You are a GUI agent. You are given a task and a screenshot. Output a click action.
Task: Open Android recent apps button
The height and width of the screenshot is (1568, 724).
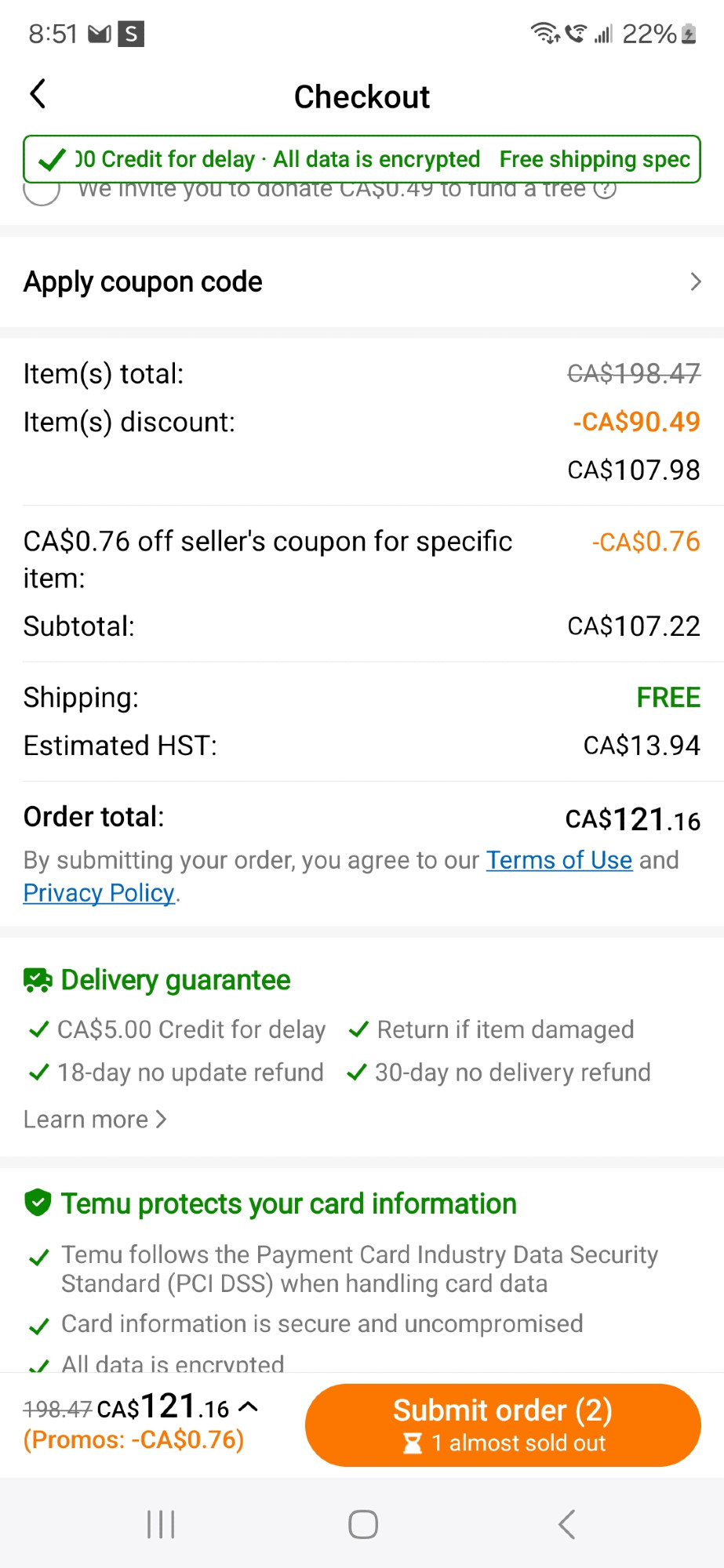[161, 1525]
